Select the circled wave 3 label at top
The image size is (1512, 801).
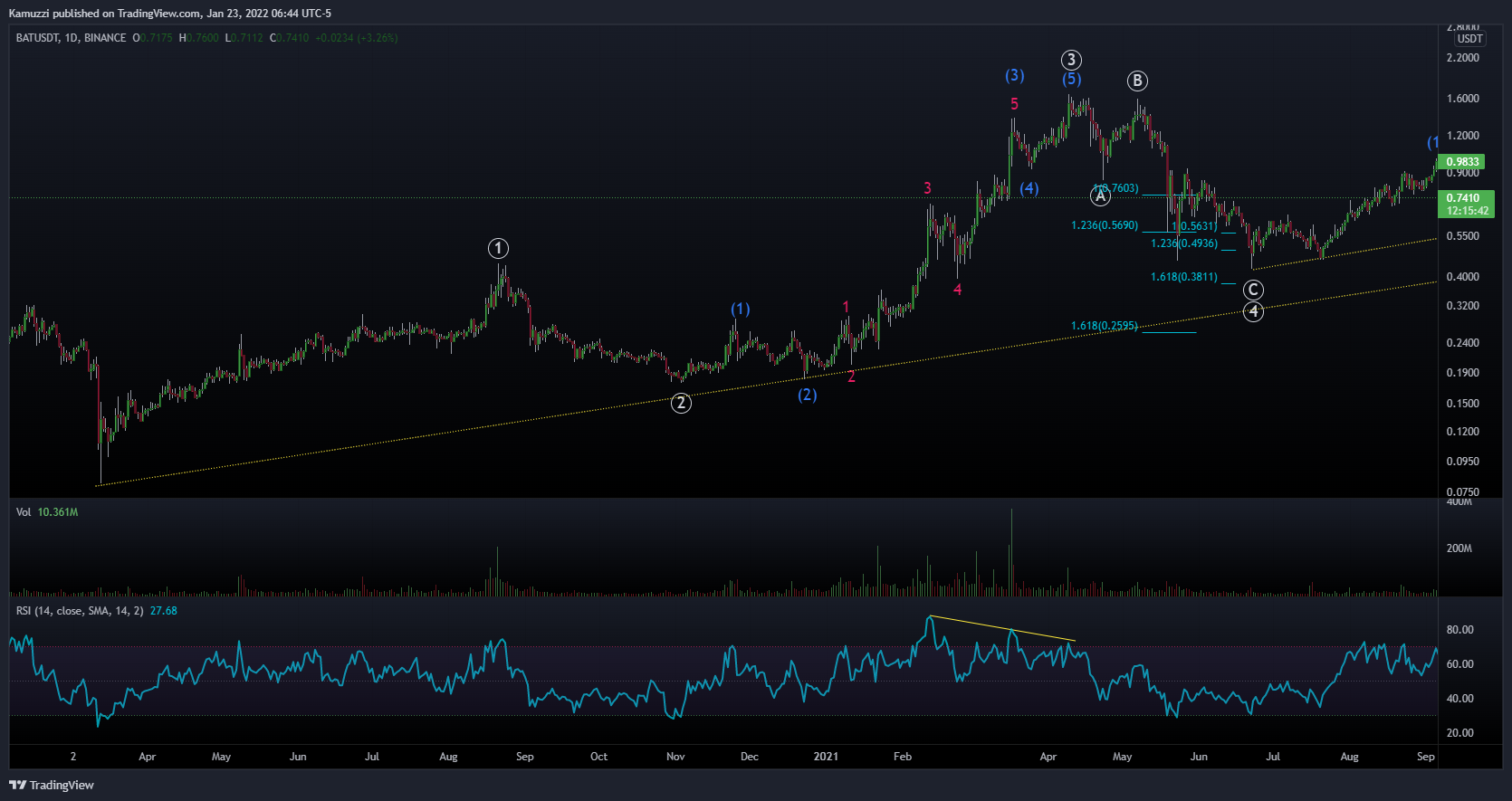click(x=1071, y=60)
